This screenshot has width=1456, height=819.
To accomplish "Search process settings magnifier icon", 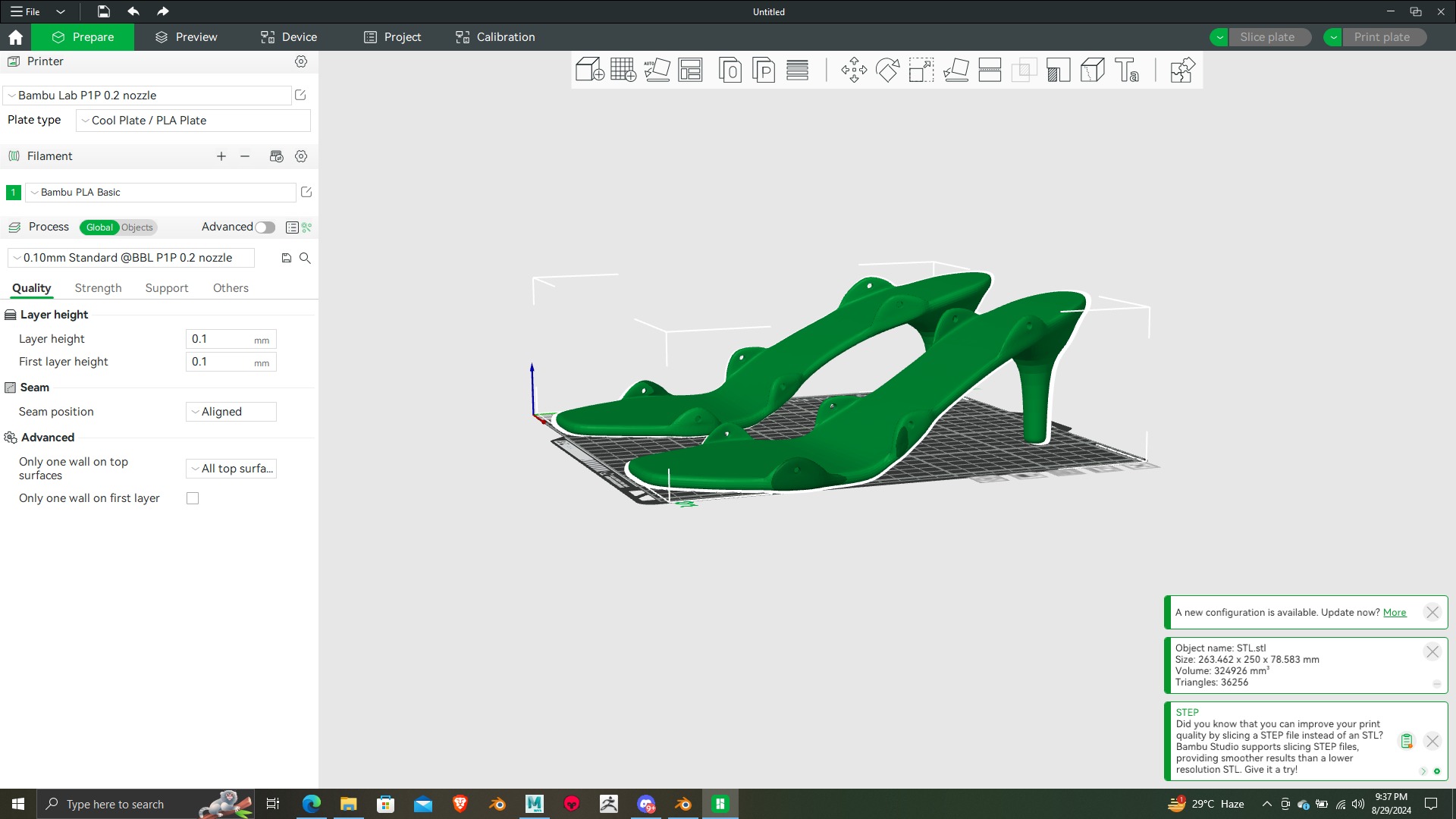I will click(x=305, y=258).
